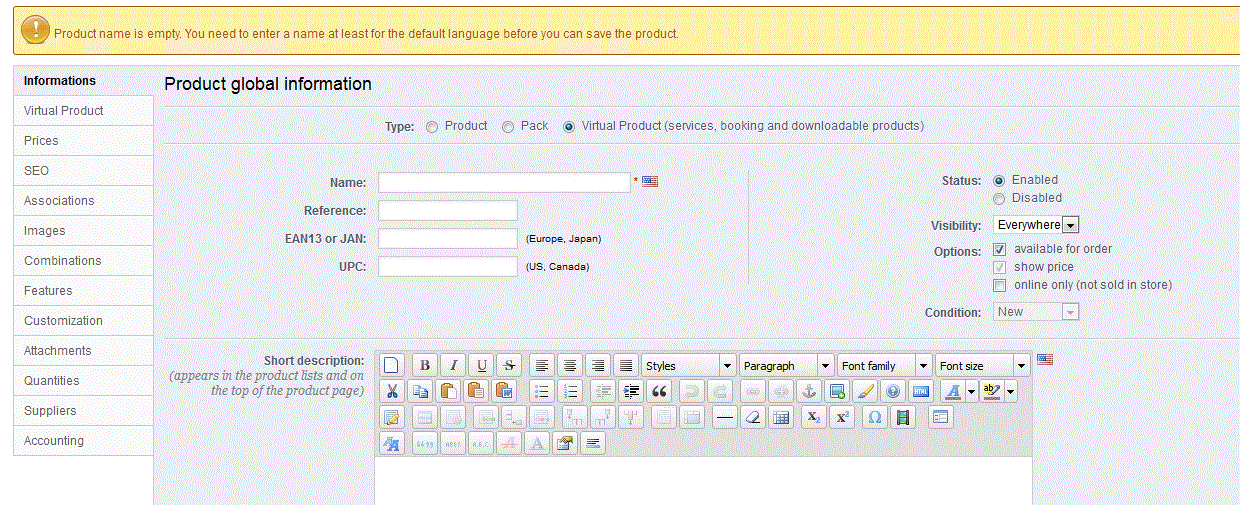Select the Product type radio button
This screenshot has height=505, width=1240.
tap(432, 127)
